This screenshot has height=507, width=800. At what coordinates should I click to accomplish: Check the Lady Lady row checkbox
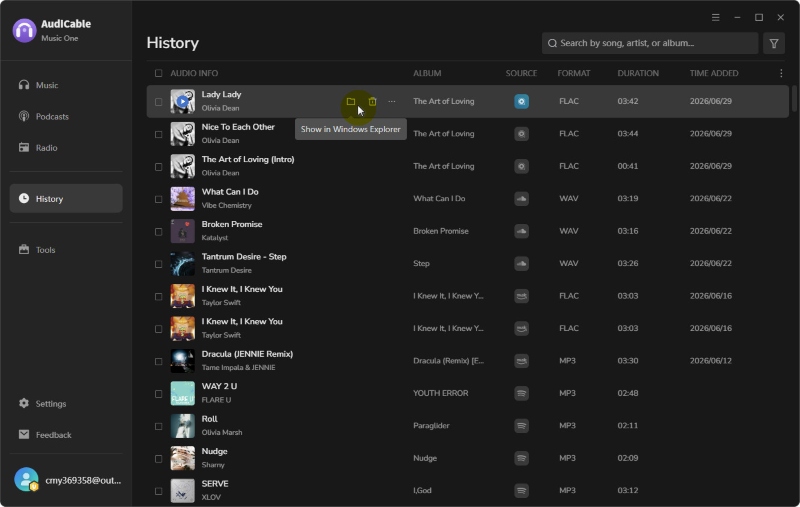pyautogui.click(x=158, y=102)
